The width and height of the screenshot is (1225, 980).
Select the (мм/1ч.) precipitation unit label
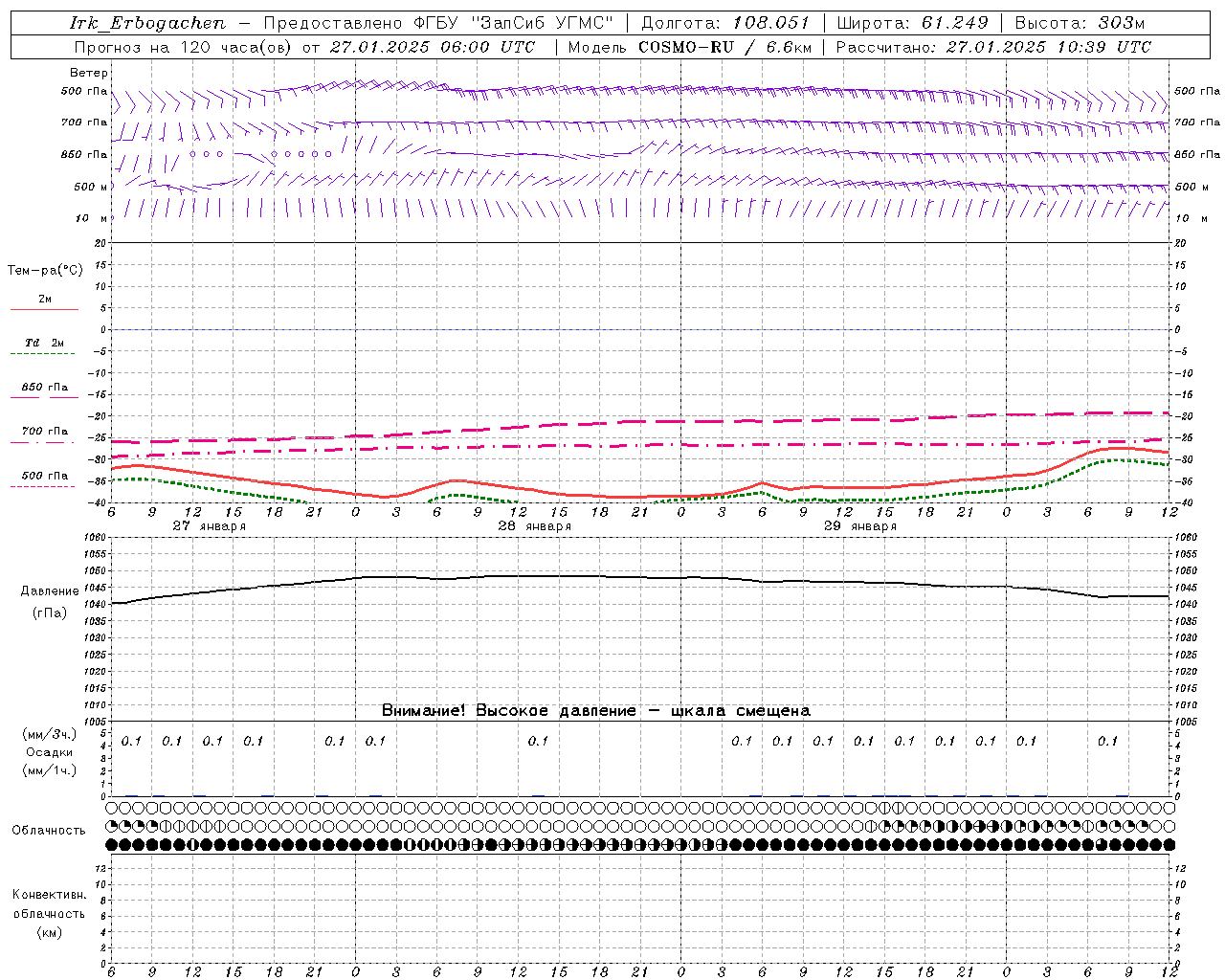(50, 770)
